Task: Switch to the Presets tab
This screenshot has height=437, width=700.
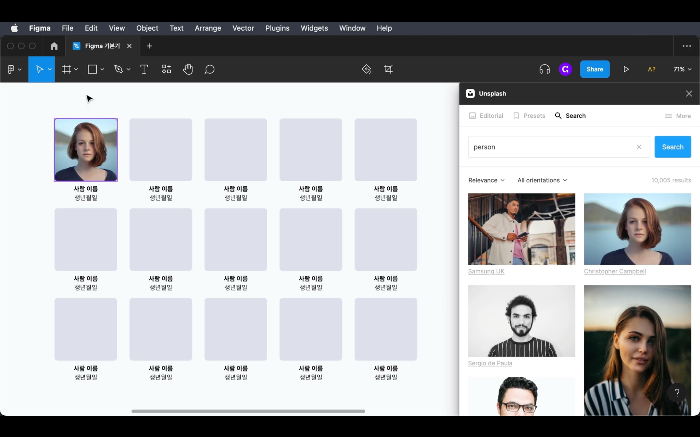Action: [x=529, y=116]
